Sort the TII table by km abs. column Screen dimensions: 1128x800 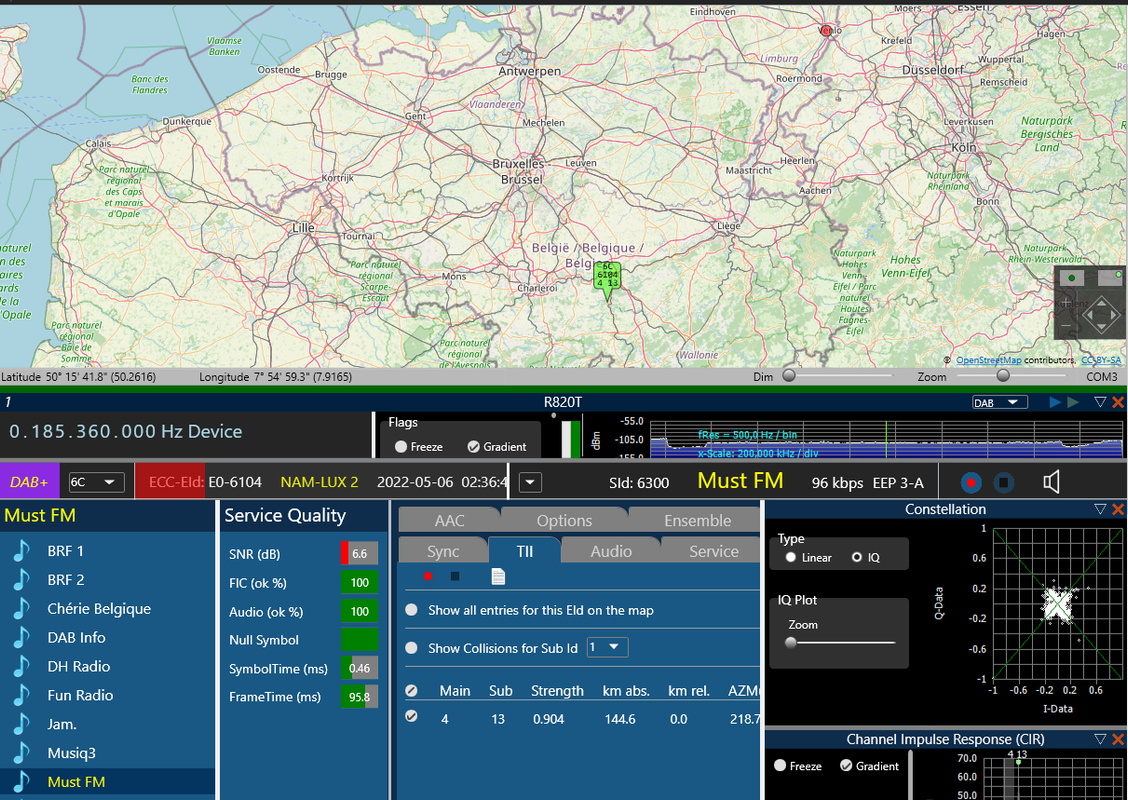pos(626,691)
